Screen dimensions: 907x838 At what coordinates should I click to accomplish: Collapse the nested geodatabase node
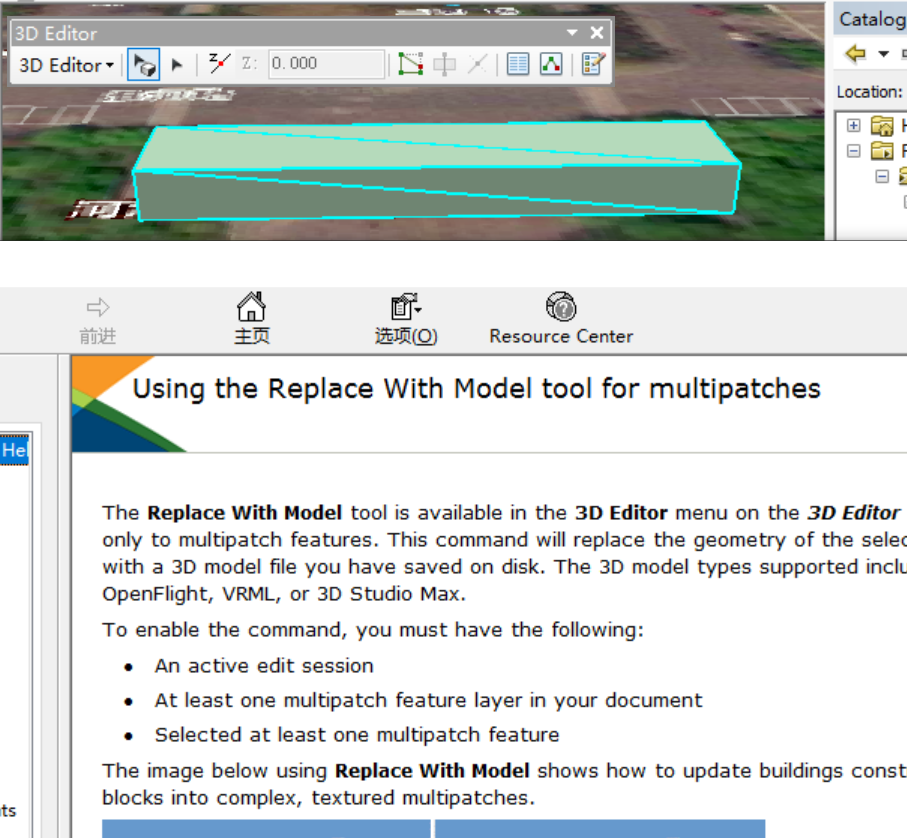(x=882, y=176)
